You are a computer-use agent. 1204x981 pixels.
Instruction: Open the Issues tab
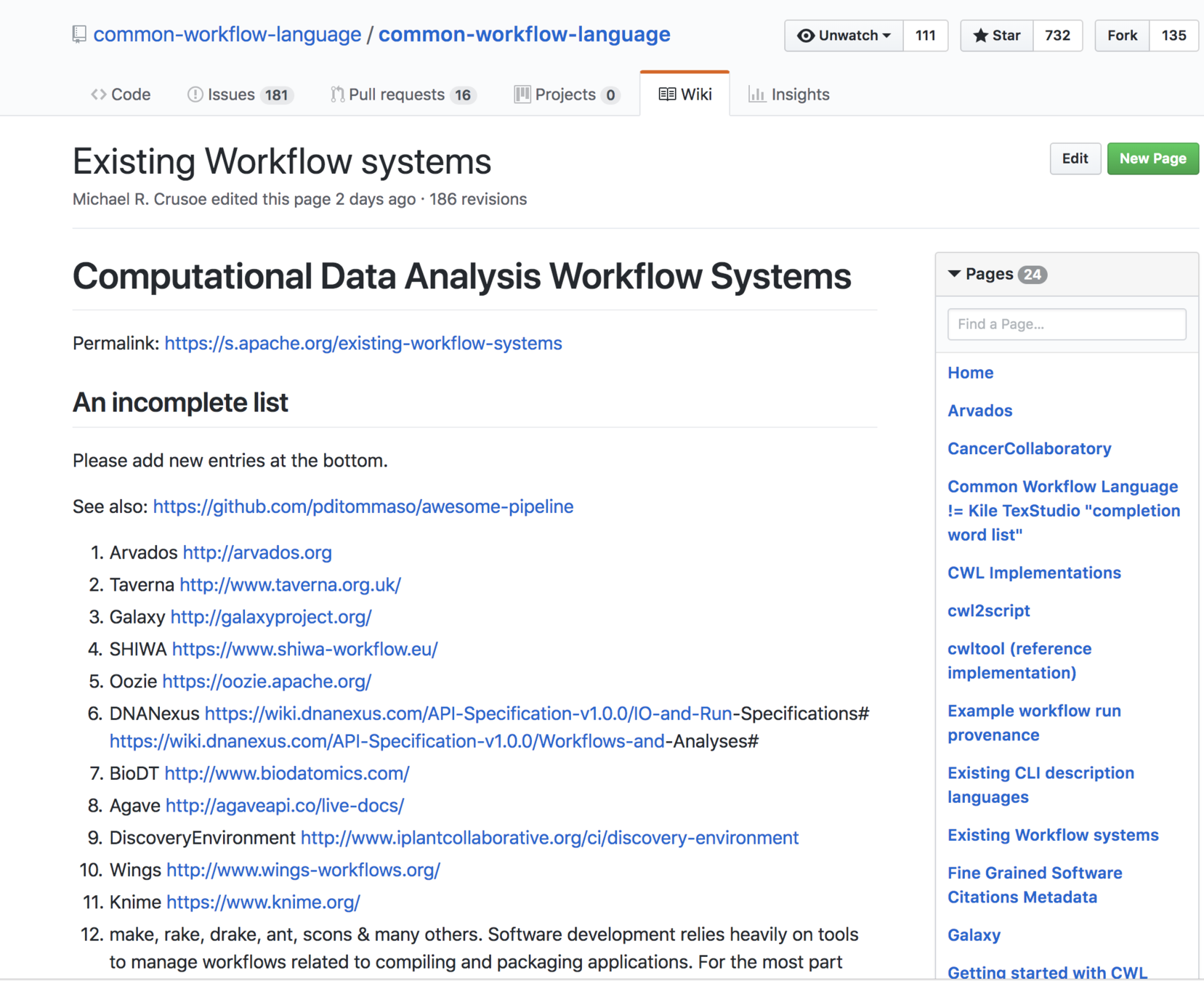click(x=240, y=94)
